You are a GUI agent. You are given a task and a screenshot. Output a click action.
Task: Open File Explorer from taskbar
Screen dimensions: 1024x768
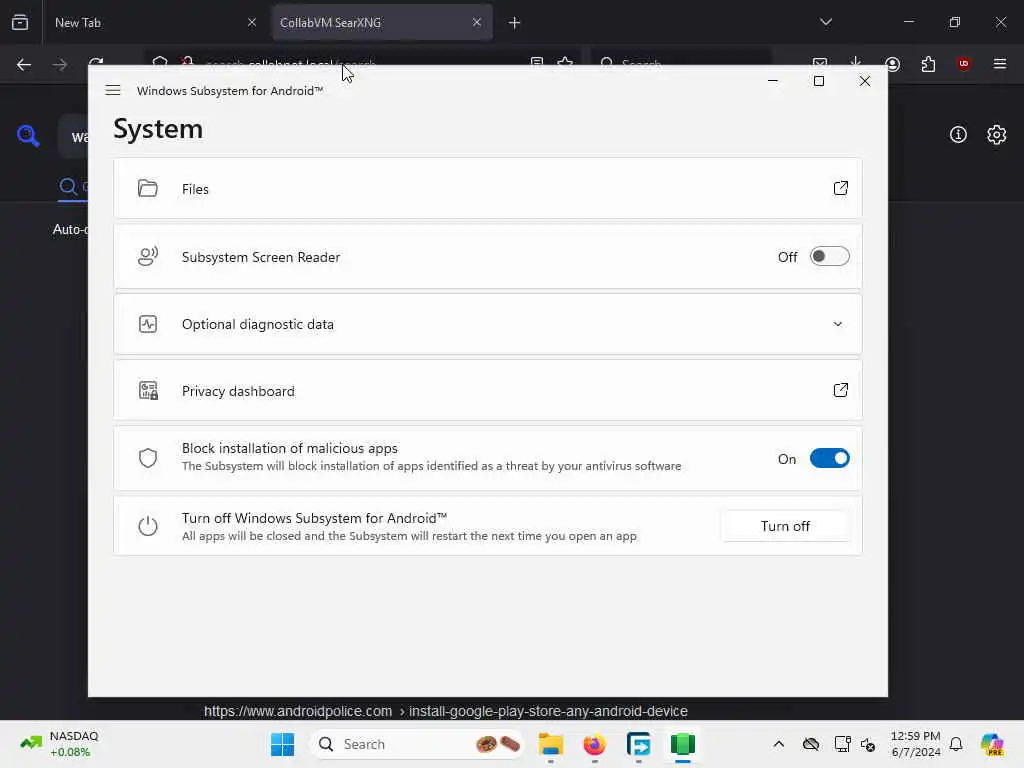pyautogui.click(x=551, y=744)
